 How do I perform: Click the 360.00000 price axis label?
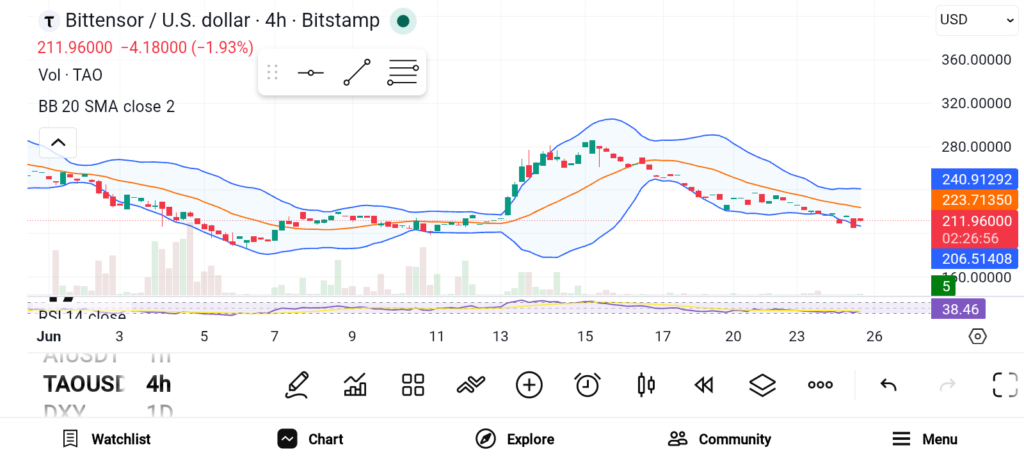point(976,60)
